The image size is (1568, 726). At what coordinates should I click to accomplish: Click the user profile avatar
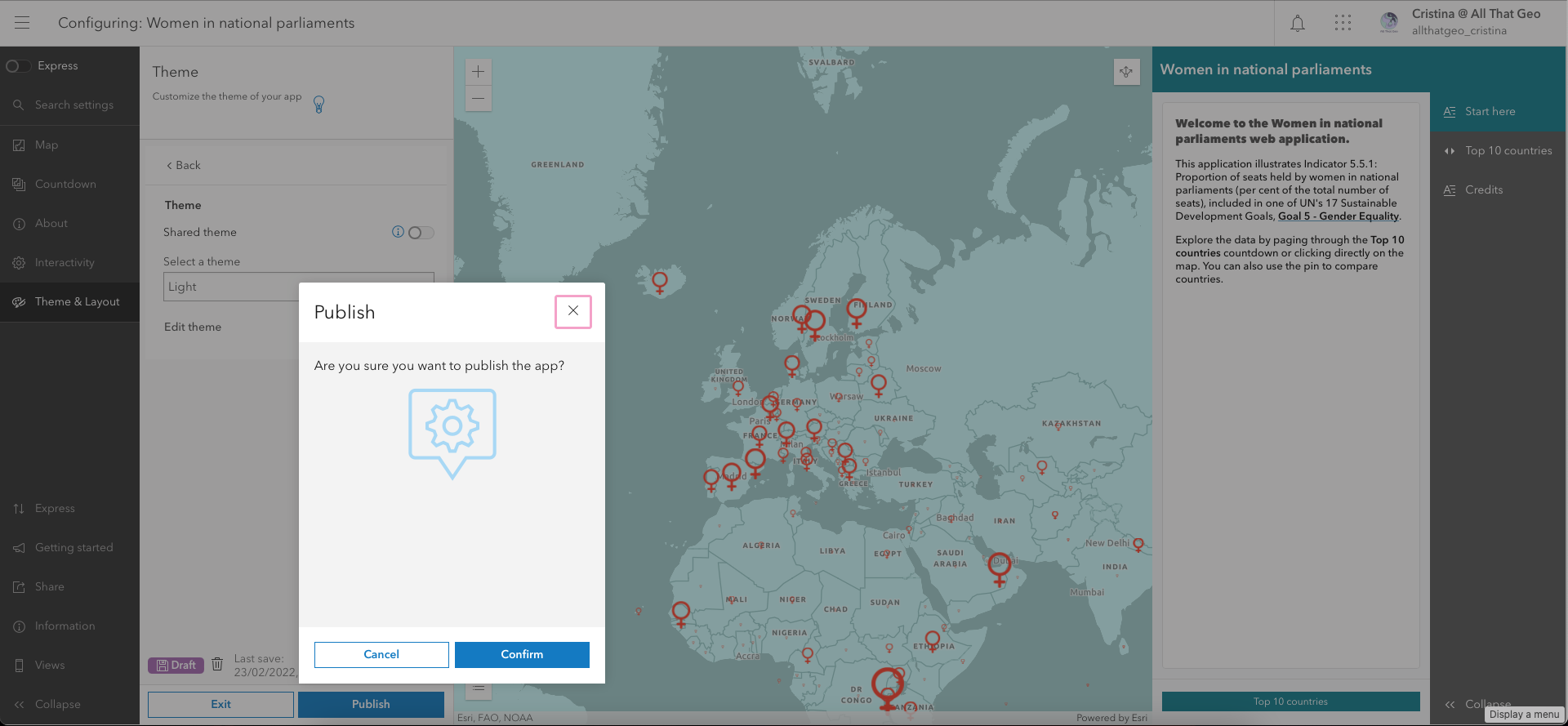point(1389,23)
